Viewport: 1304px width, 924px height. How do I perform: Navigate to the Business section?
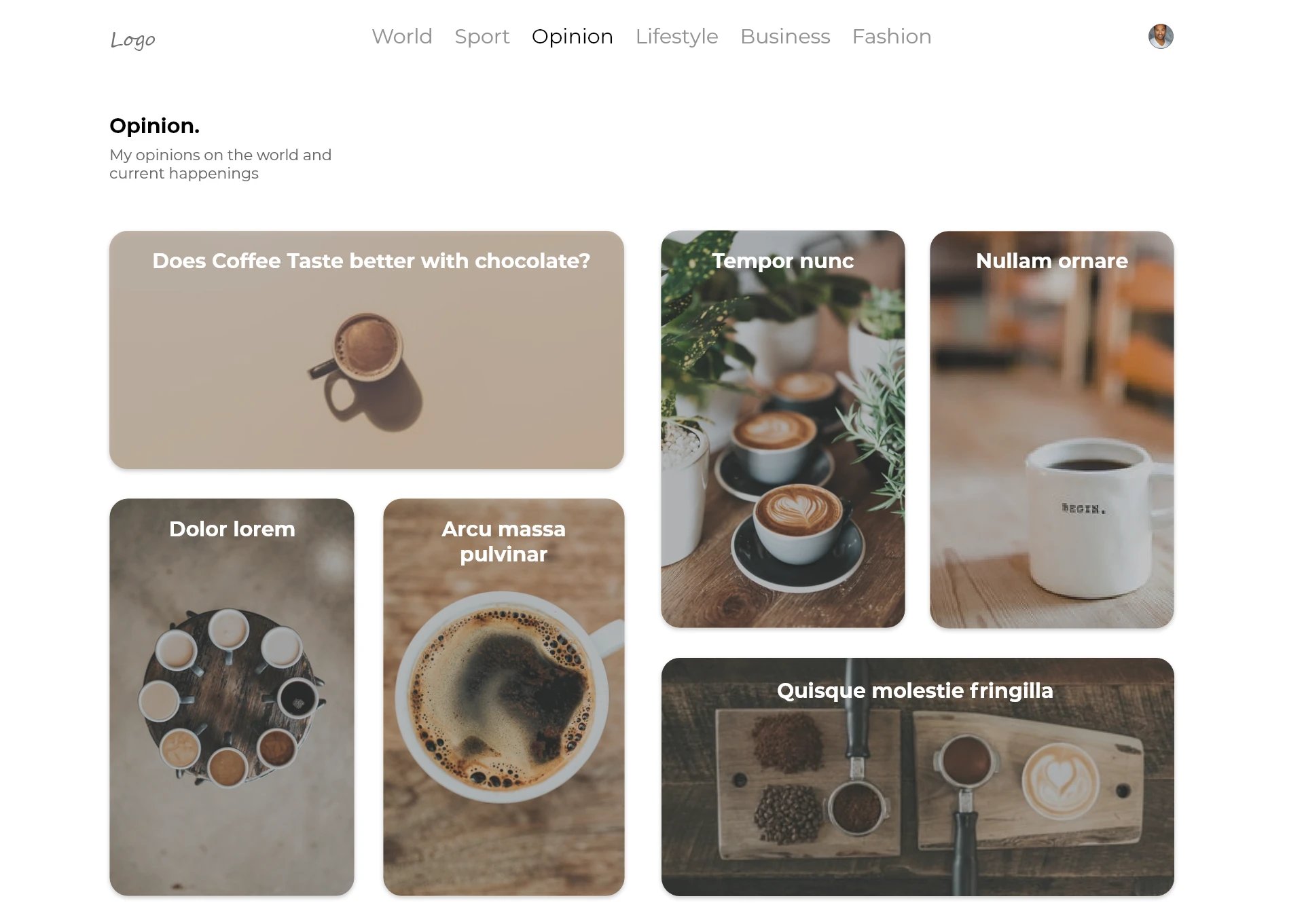point(785,36)
